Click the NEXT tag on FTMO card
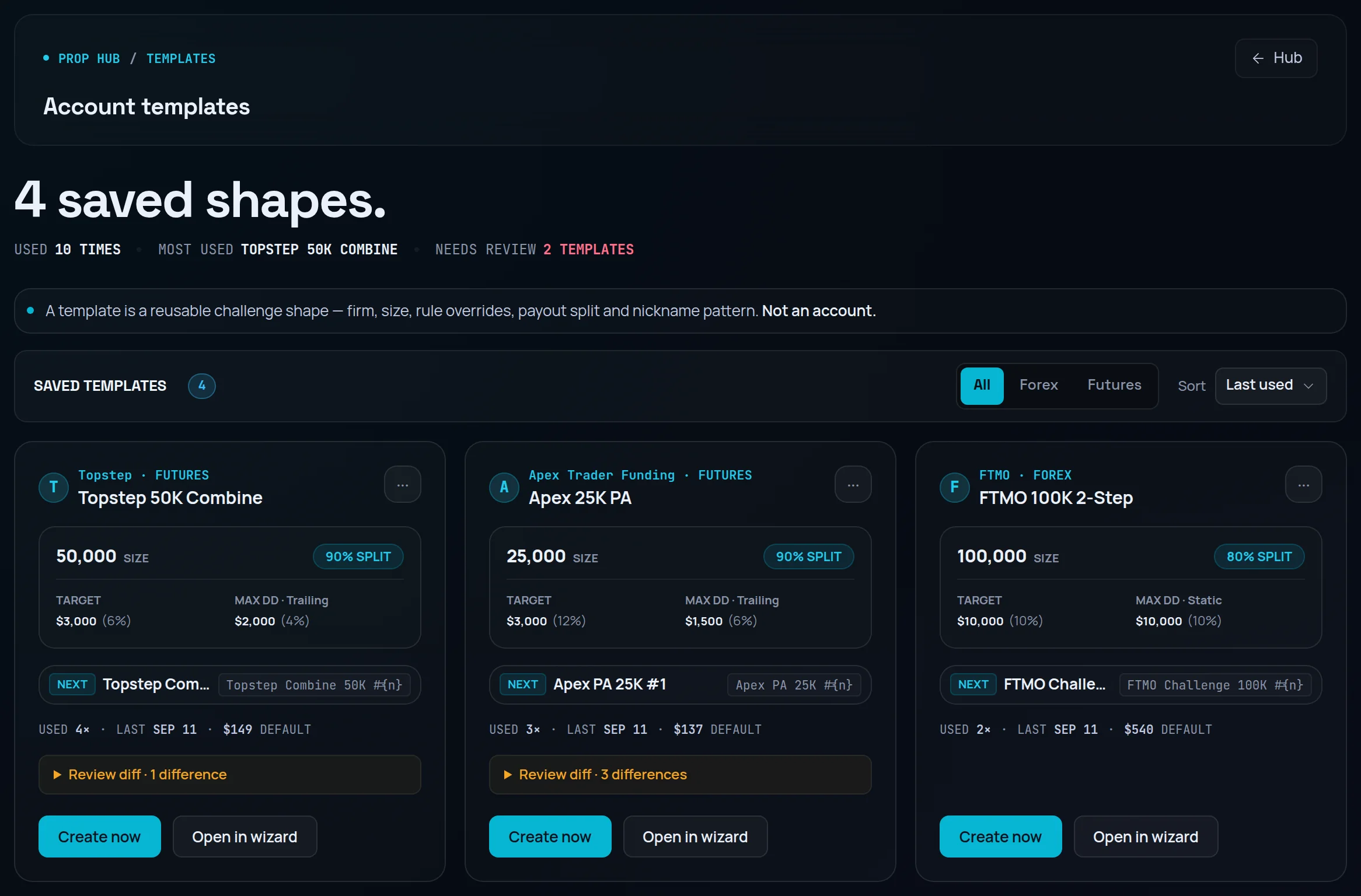1361x896 pixels. (x=973, y=685)
